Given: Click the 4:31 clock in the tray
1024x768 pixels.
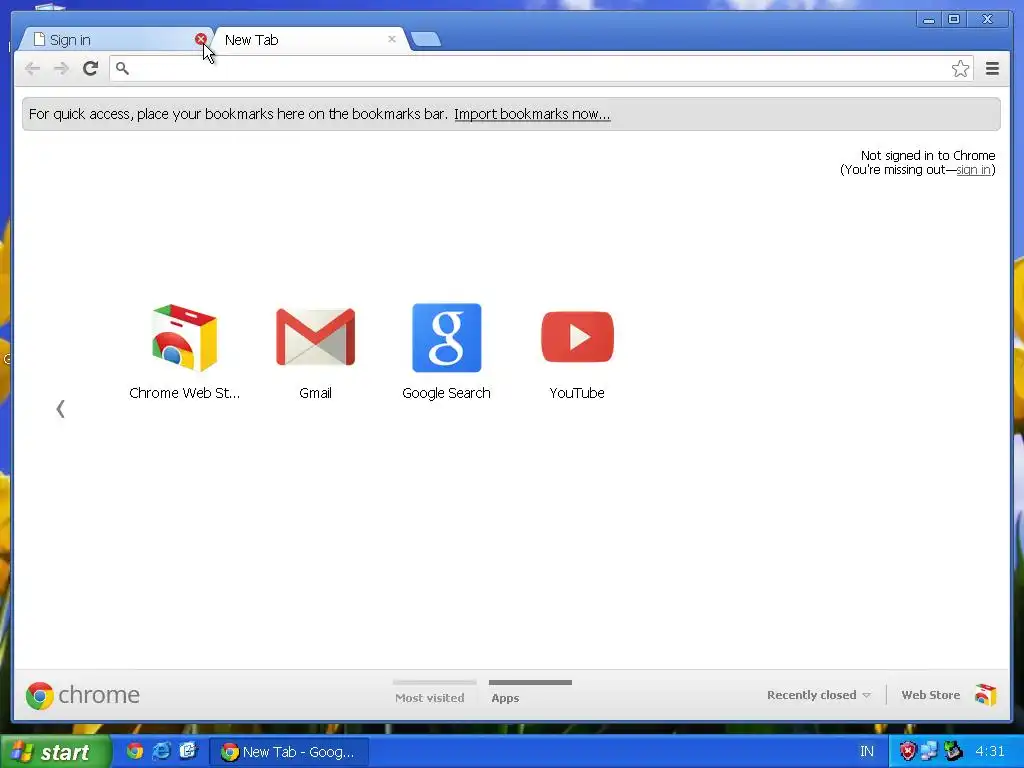Looking at the screenshot, I should tap(989, 752).
